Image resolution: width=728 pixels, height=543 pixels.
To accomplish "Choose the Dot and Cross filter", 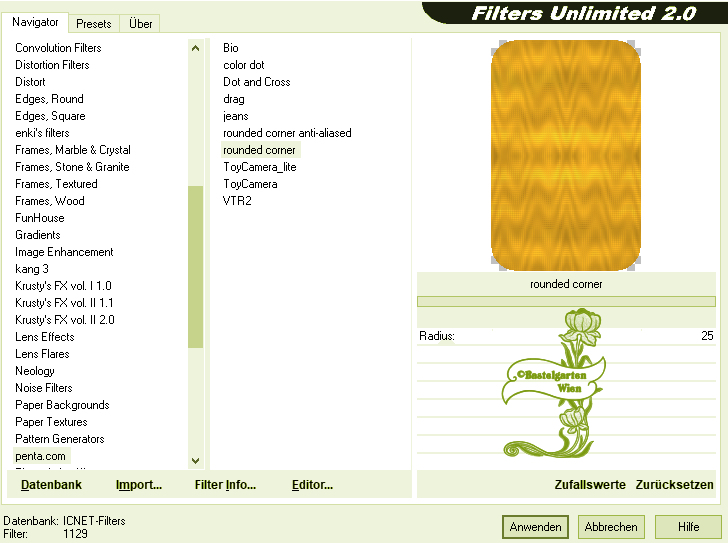I will 257,82.
